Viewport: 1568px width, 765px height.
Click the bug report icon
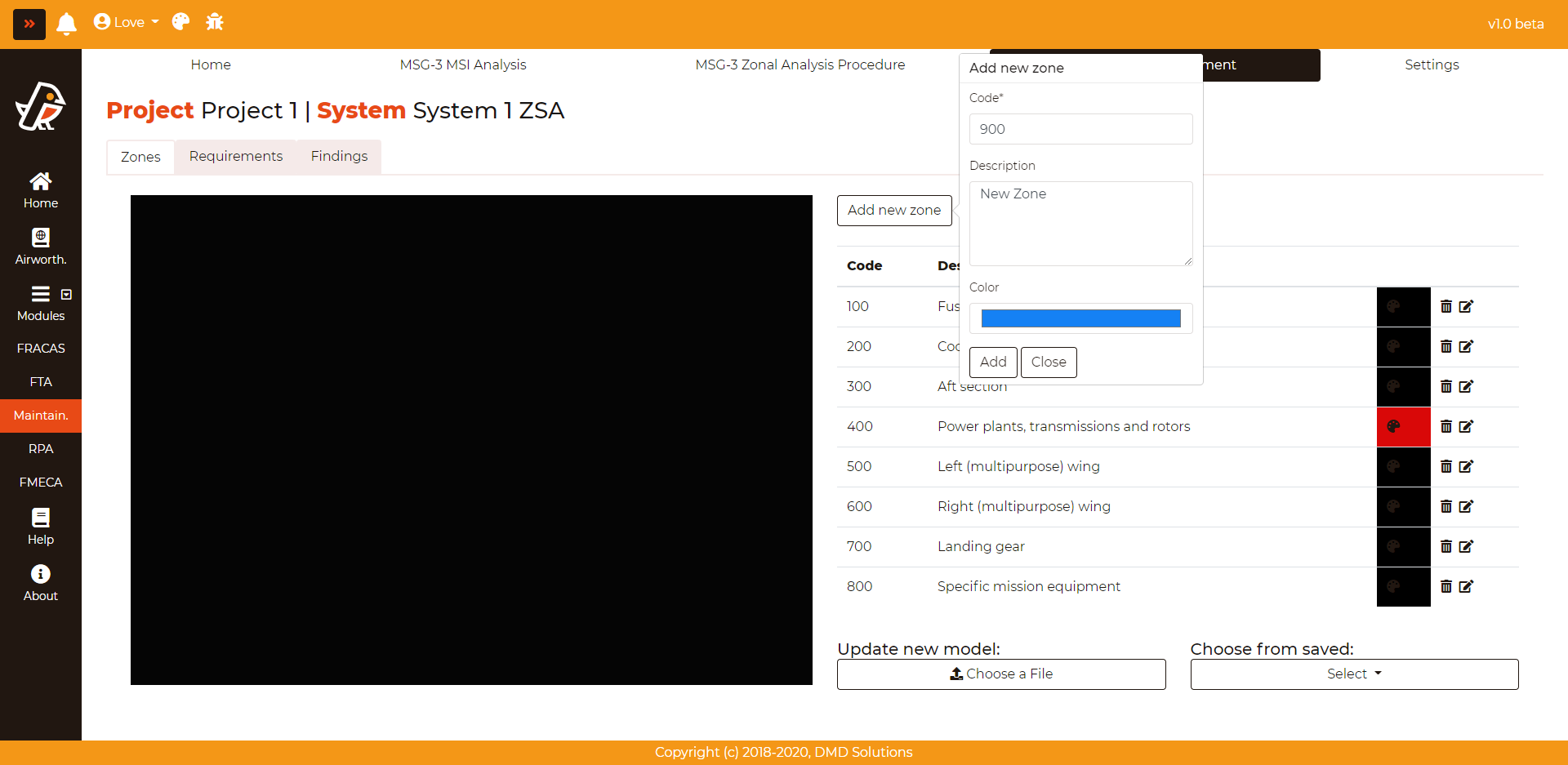pos(215,22)
